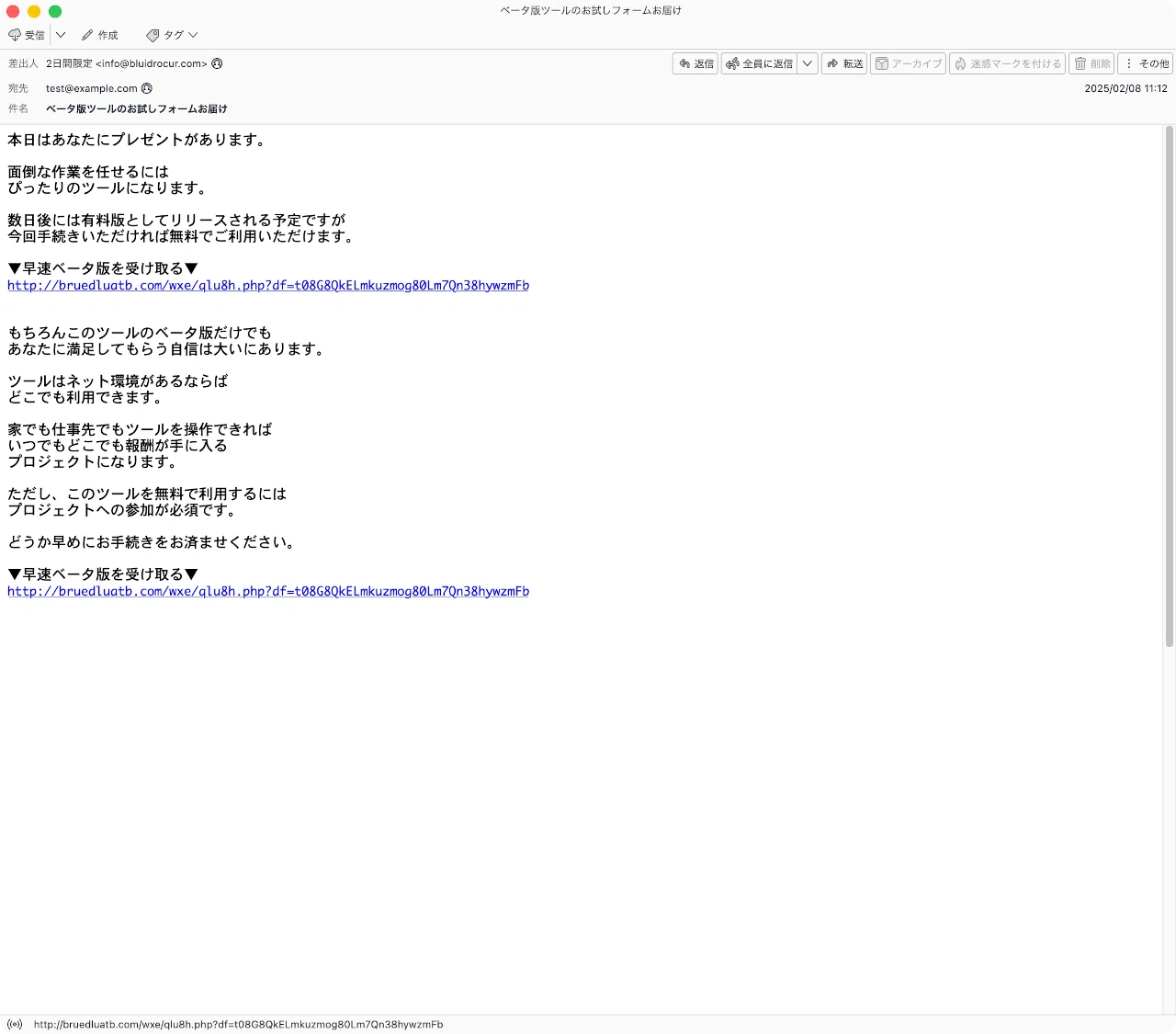Click sender 2日間限定 info@bluidrocur.com

pos(127,63)
